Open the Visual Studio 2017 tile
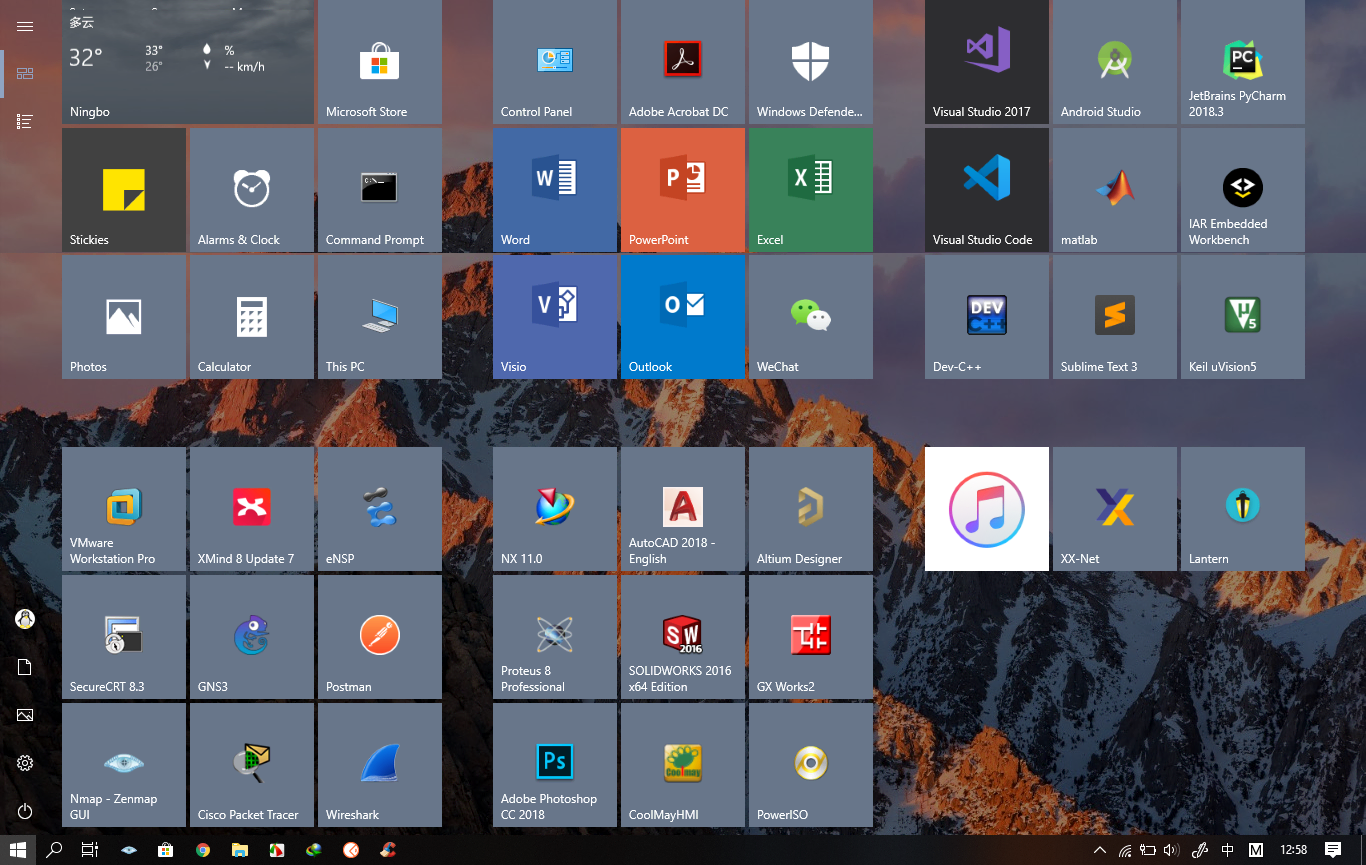This screenshot has height=865, width=1366. [987, 62]
